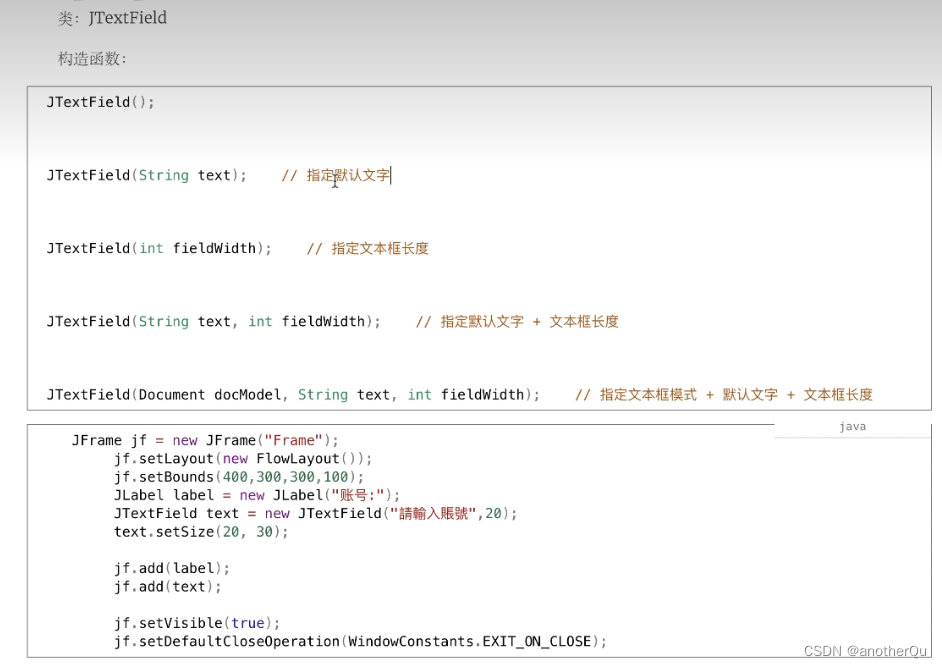Click comment '// 指定默认文字 + 文本框长度'
The width and height of the screenshot is (942, 668).
[x=517, y=322]
